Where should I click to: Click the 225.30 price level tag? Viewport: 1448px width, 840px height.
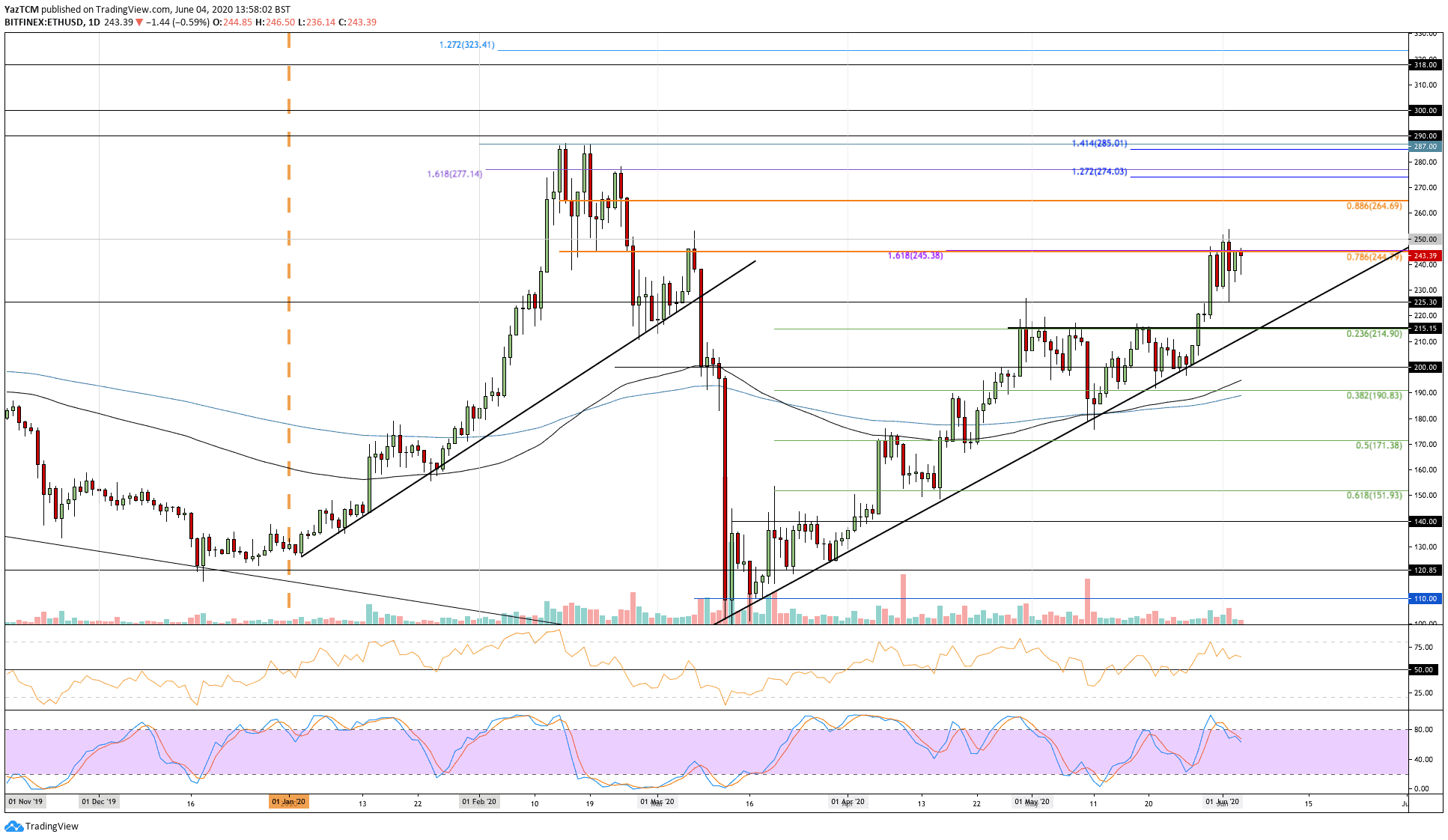[1425, 302]
